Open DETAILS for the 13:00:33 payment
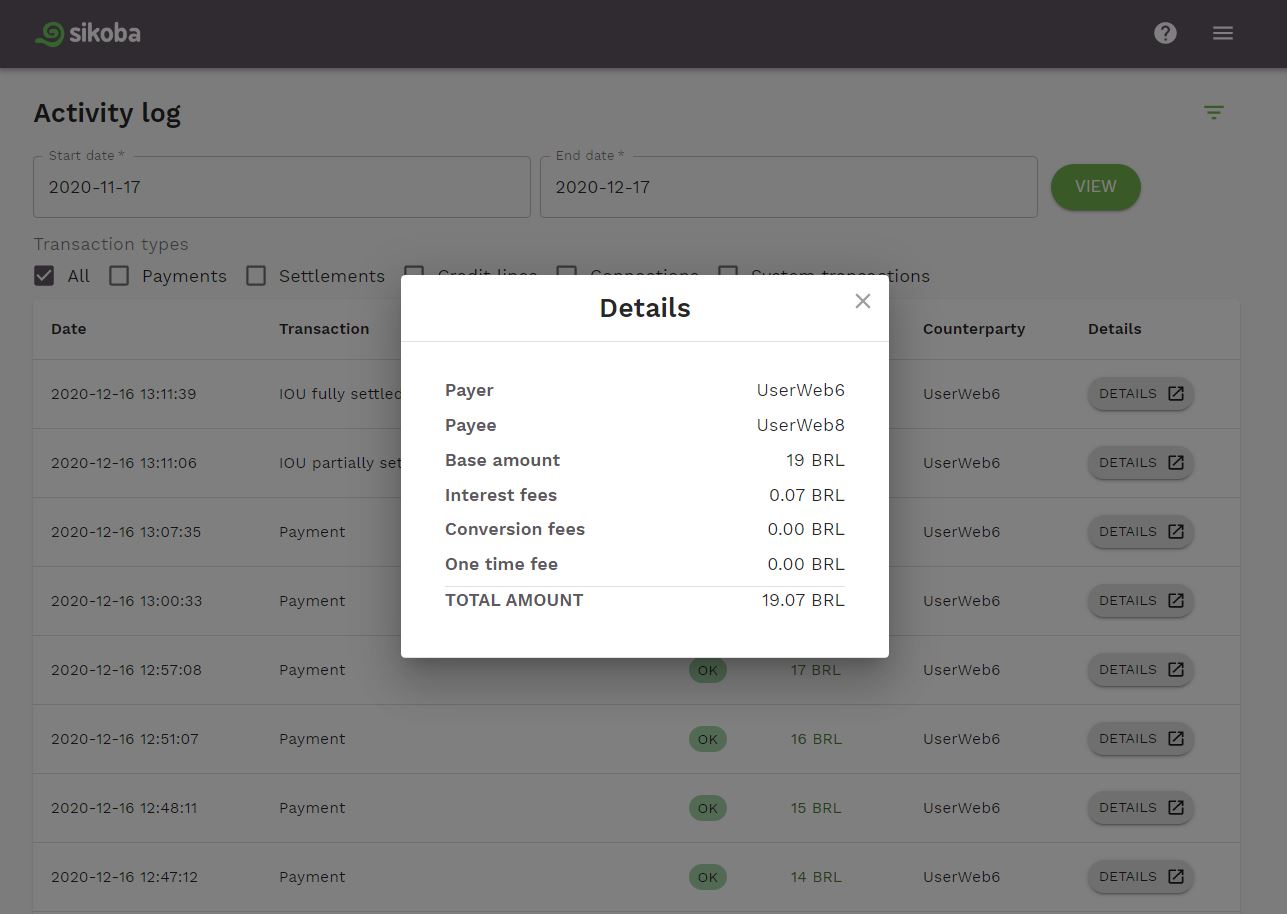 coord(1141,601)
